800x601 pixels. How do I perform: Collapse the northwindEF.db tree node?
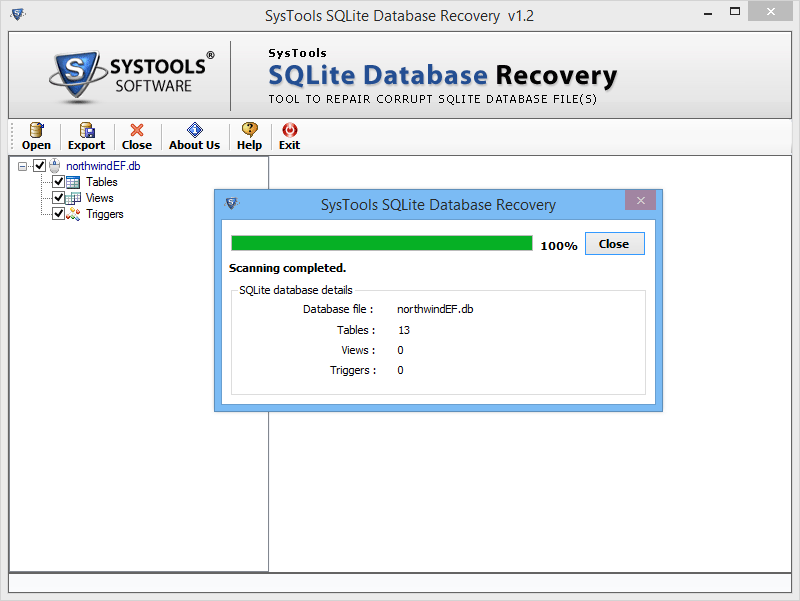(x=22, y=166)
